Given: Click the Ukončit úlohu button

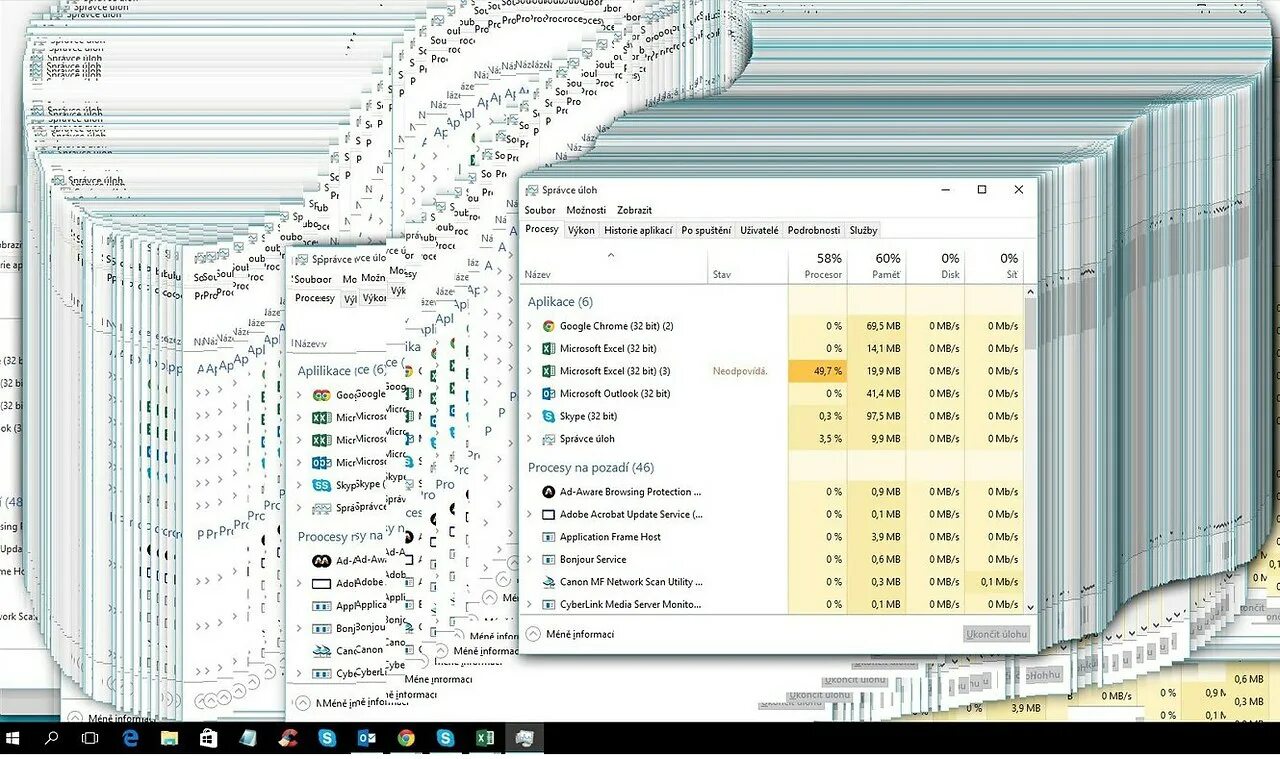Looking at the screenshot, I should [x=997, y=634].
